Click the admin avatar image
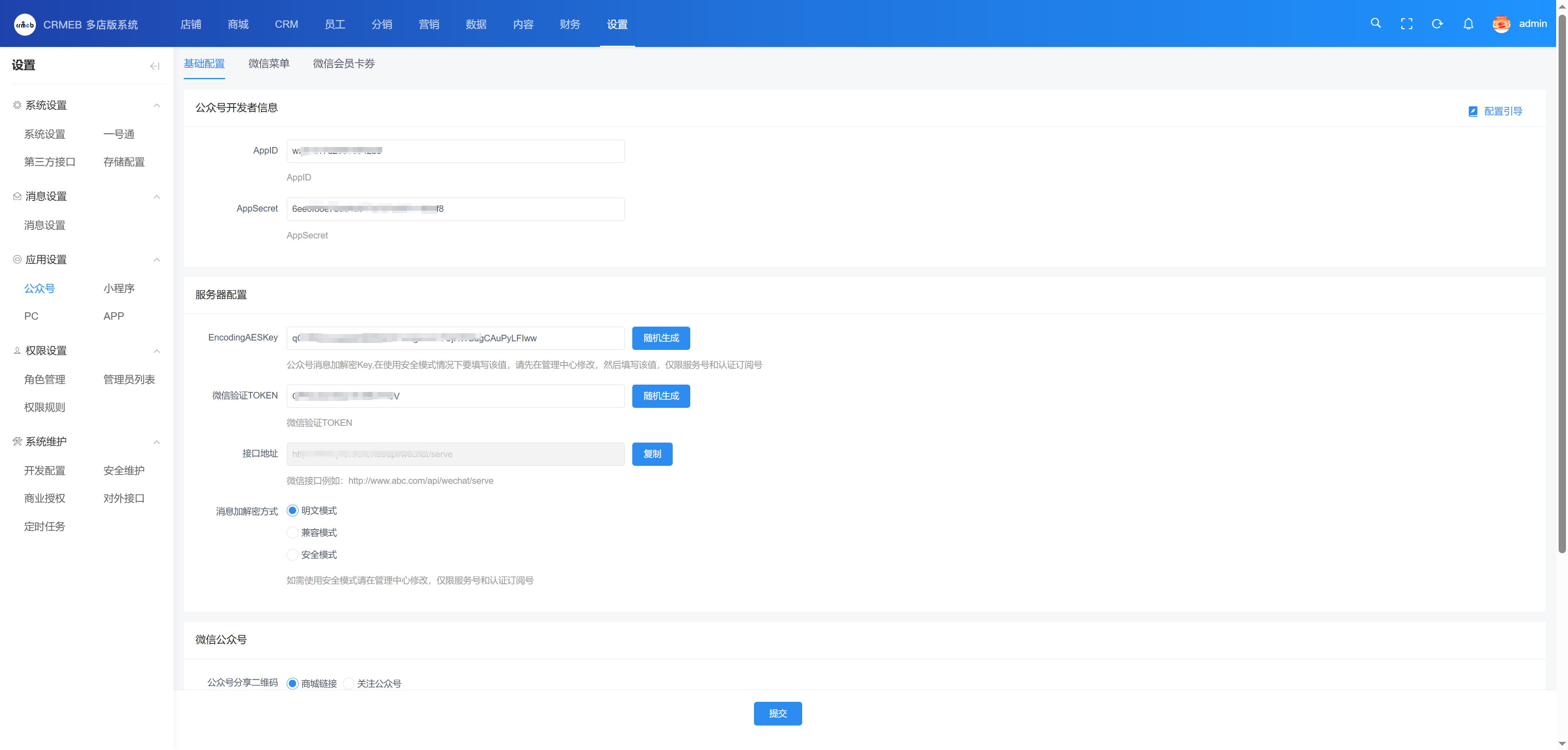The height and width of the screenshot is (750, 1568). (1501, 24)
